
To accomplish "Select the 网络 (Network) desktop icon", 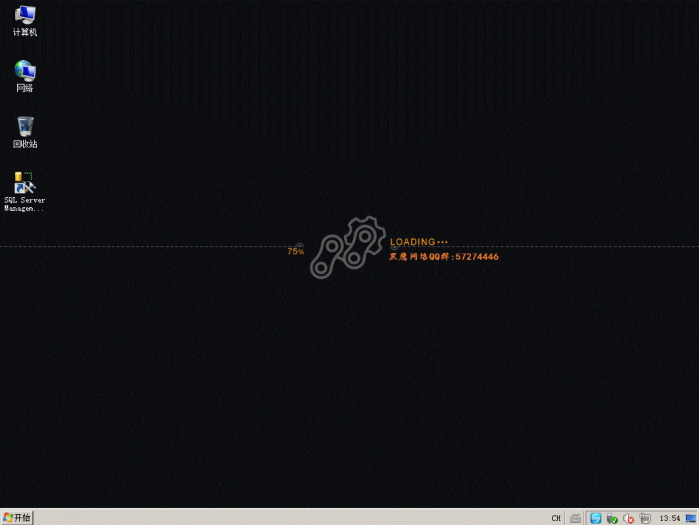I will (x=25, y=76).
